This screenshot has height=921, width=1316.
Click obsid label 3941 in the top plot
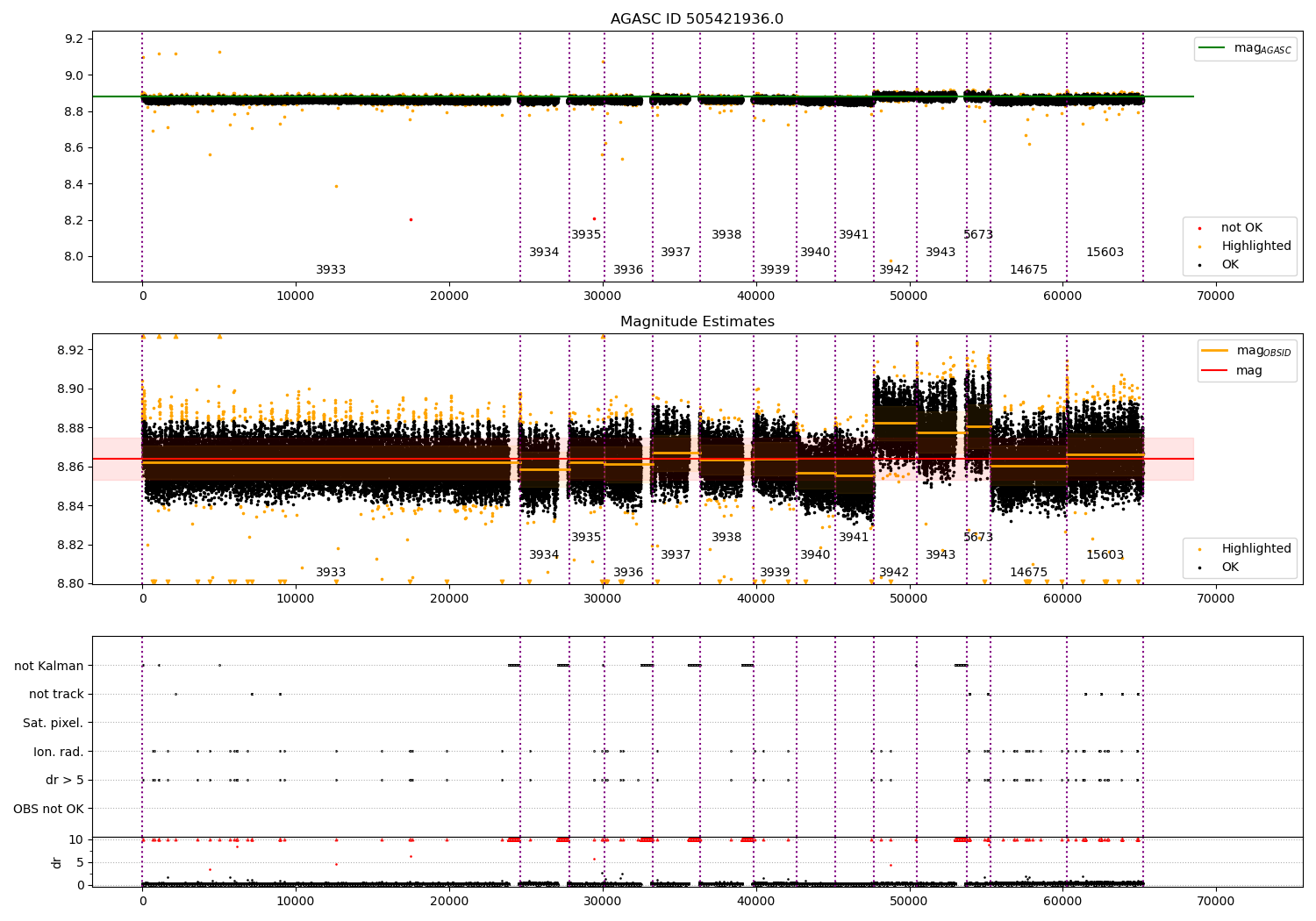tap(854, 235)
